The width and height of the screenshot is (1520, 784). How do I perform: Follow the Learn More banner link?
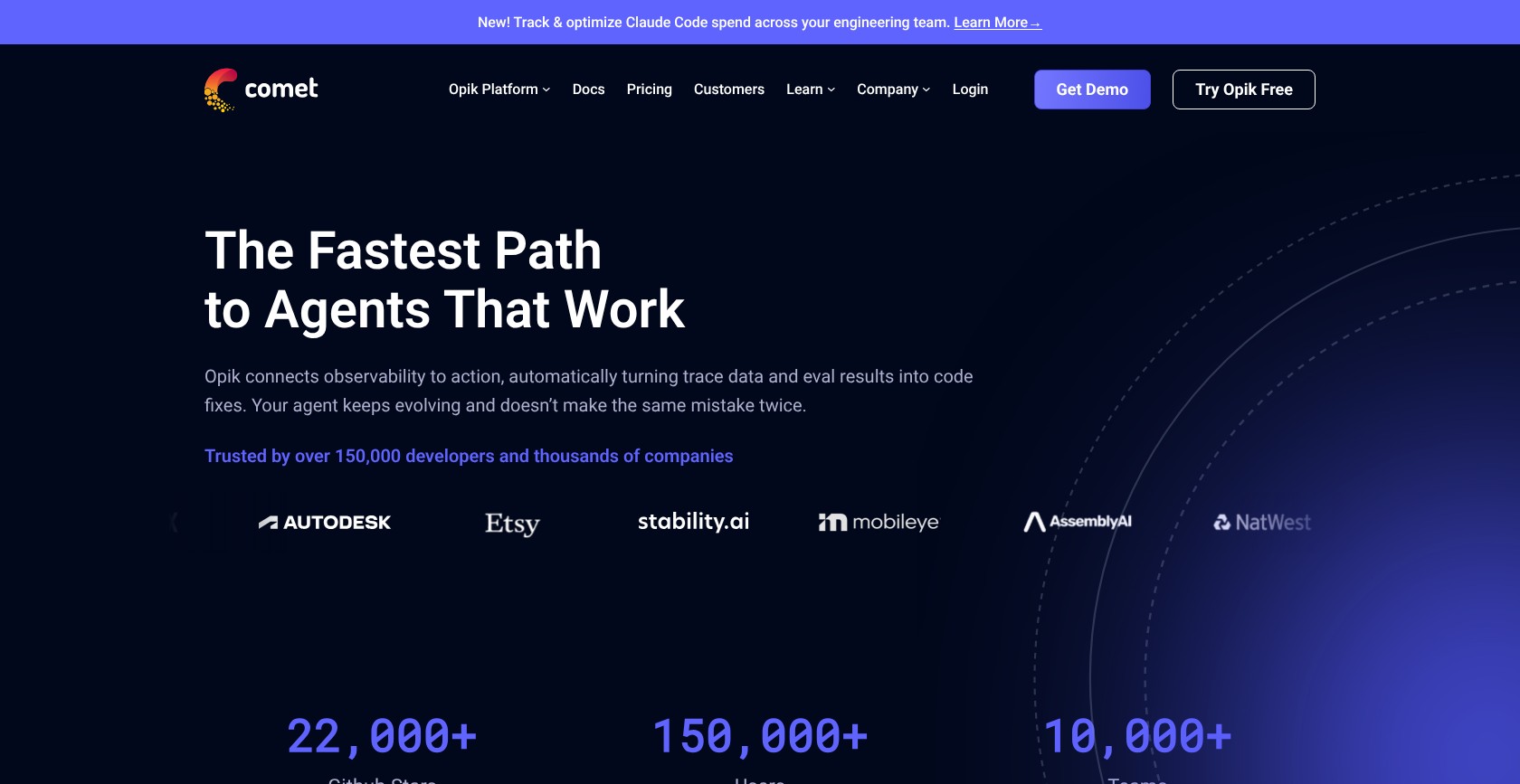click(x=997, y=23)
